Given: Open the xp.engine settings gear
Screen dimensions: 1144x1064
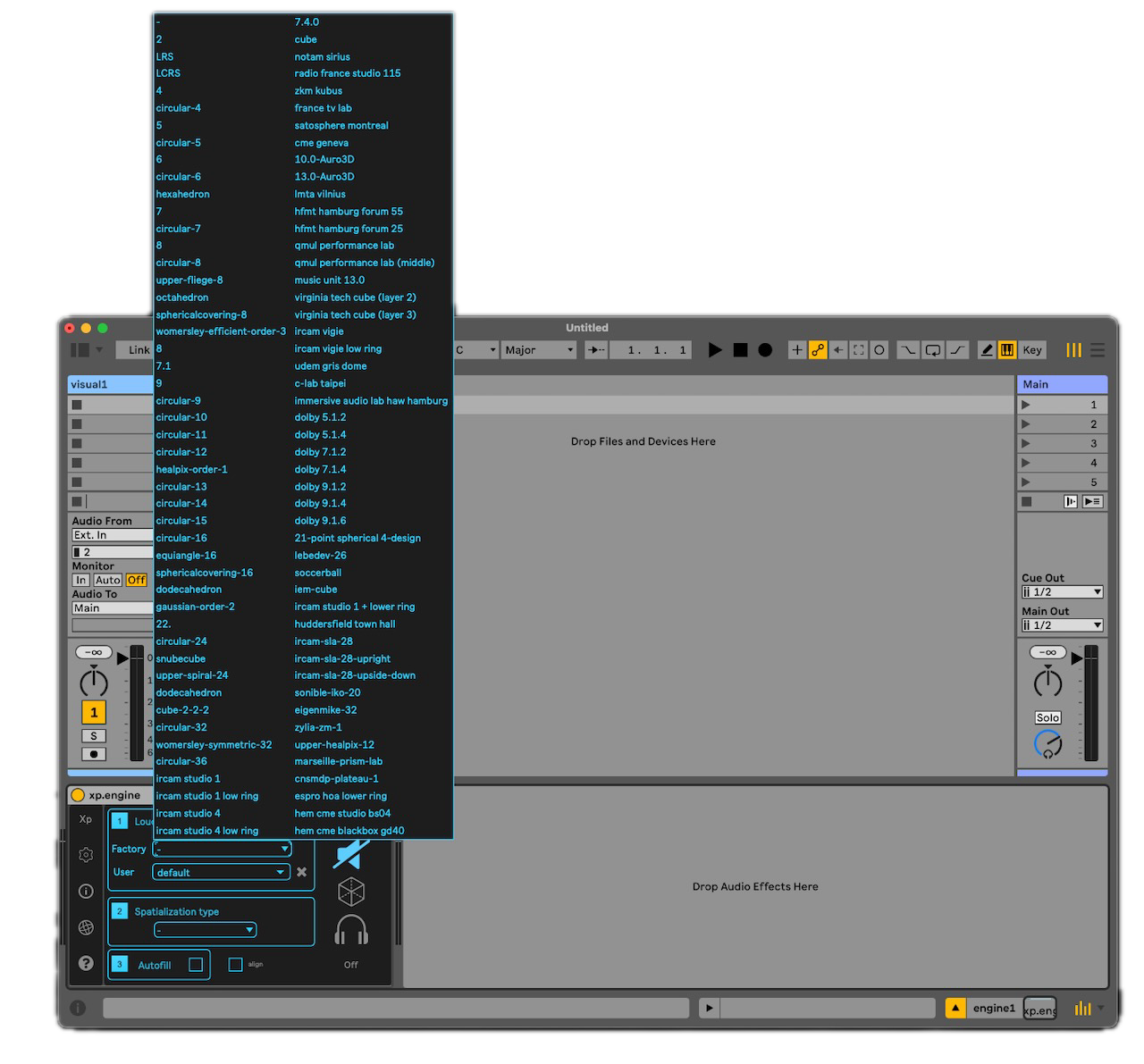Looking at the screenshot, I should 86,855.
